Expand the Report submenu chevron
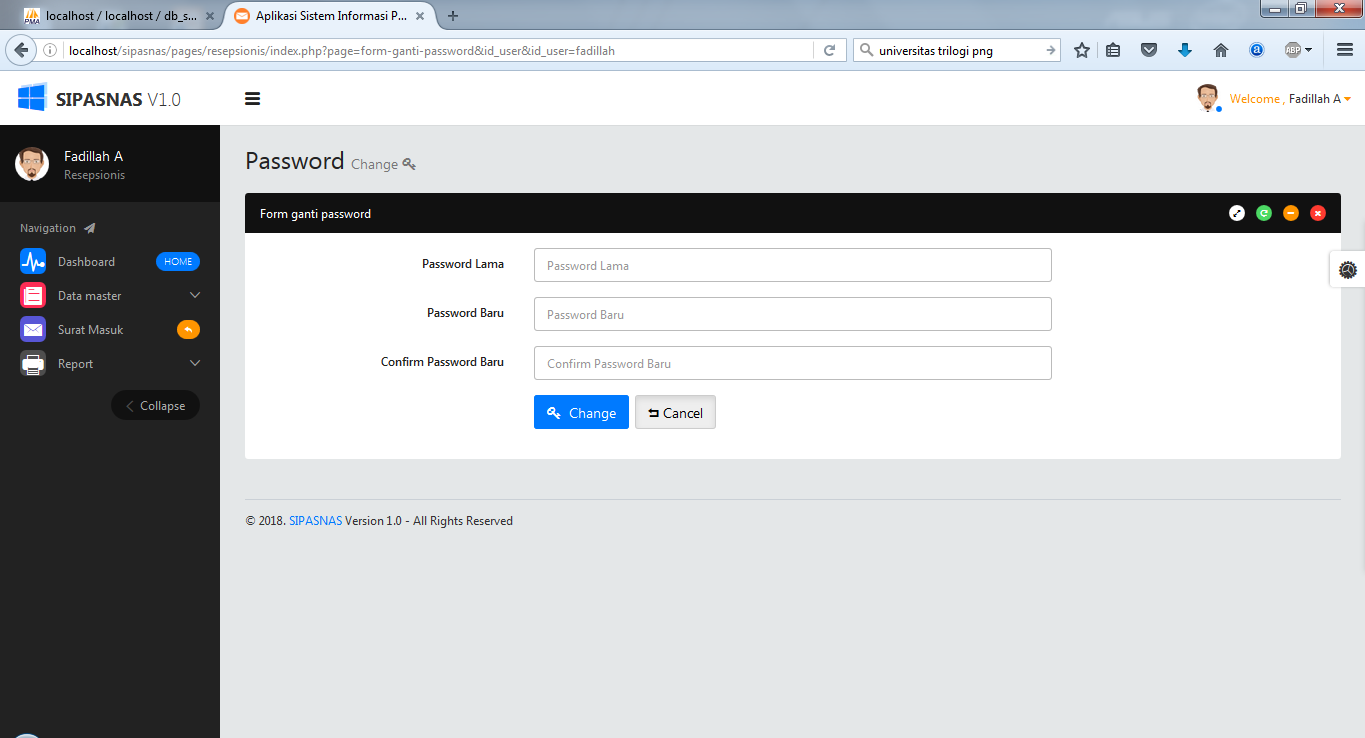1365x738 pixels. pos(195,363)
